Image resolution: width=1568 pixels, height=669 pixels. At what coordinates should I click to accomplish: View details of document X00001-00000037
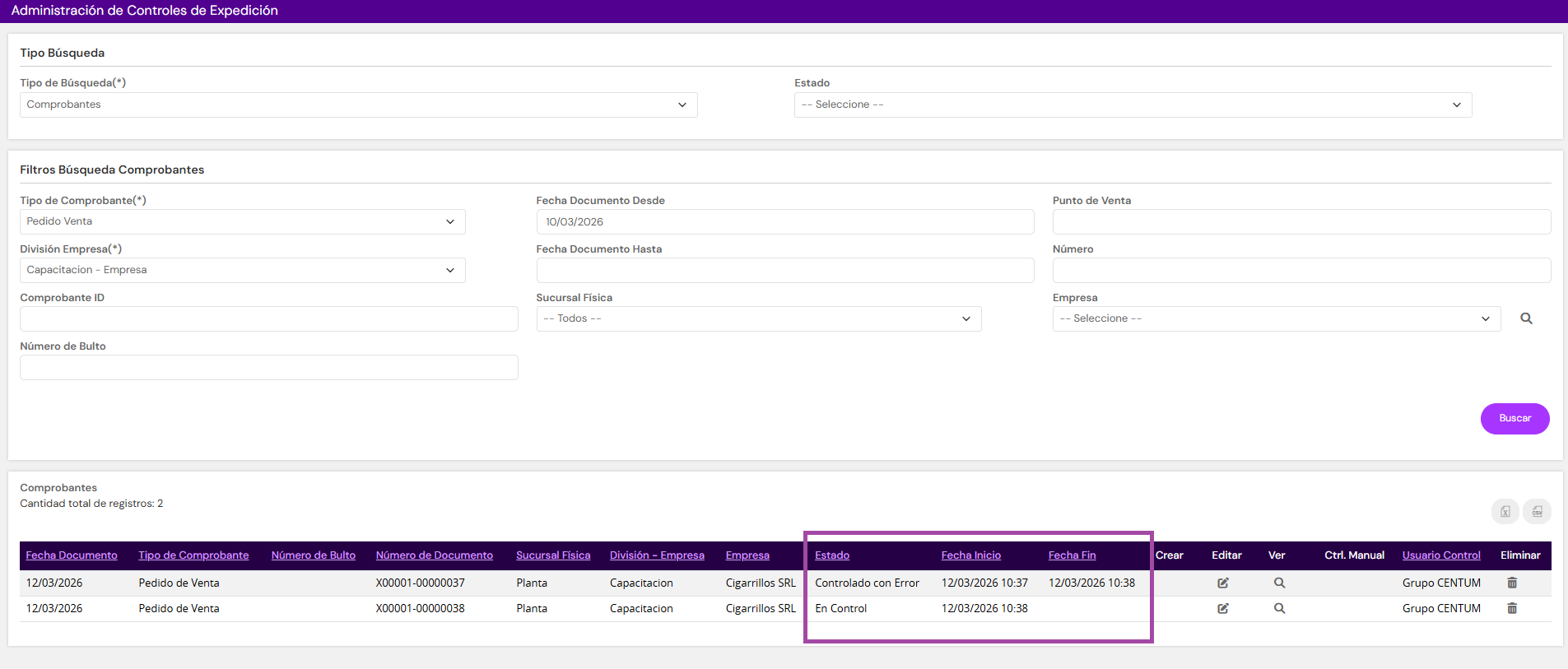(1279, 583)
